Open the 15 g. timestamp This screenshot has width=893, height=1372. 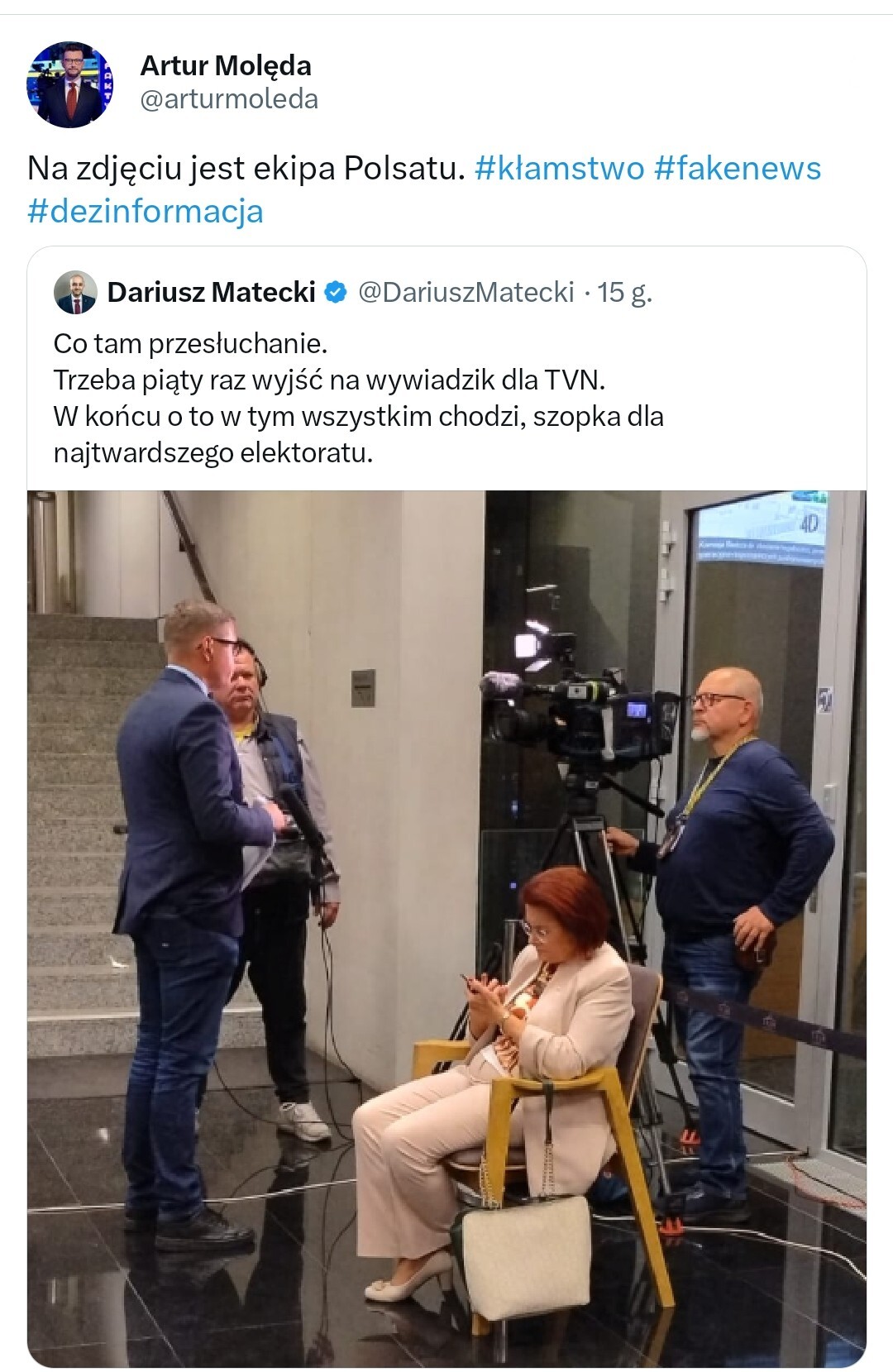(625, 292)
